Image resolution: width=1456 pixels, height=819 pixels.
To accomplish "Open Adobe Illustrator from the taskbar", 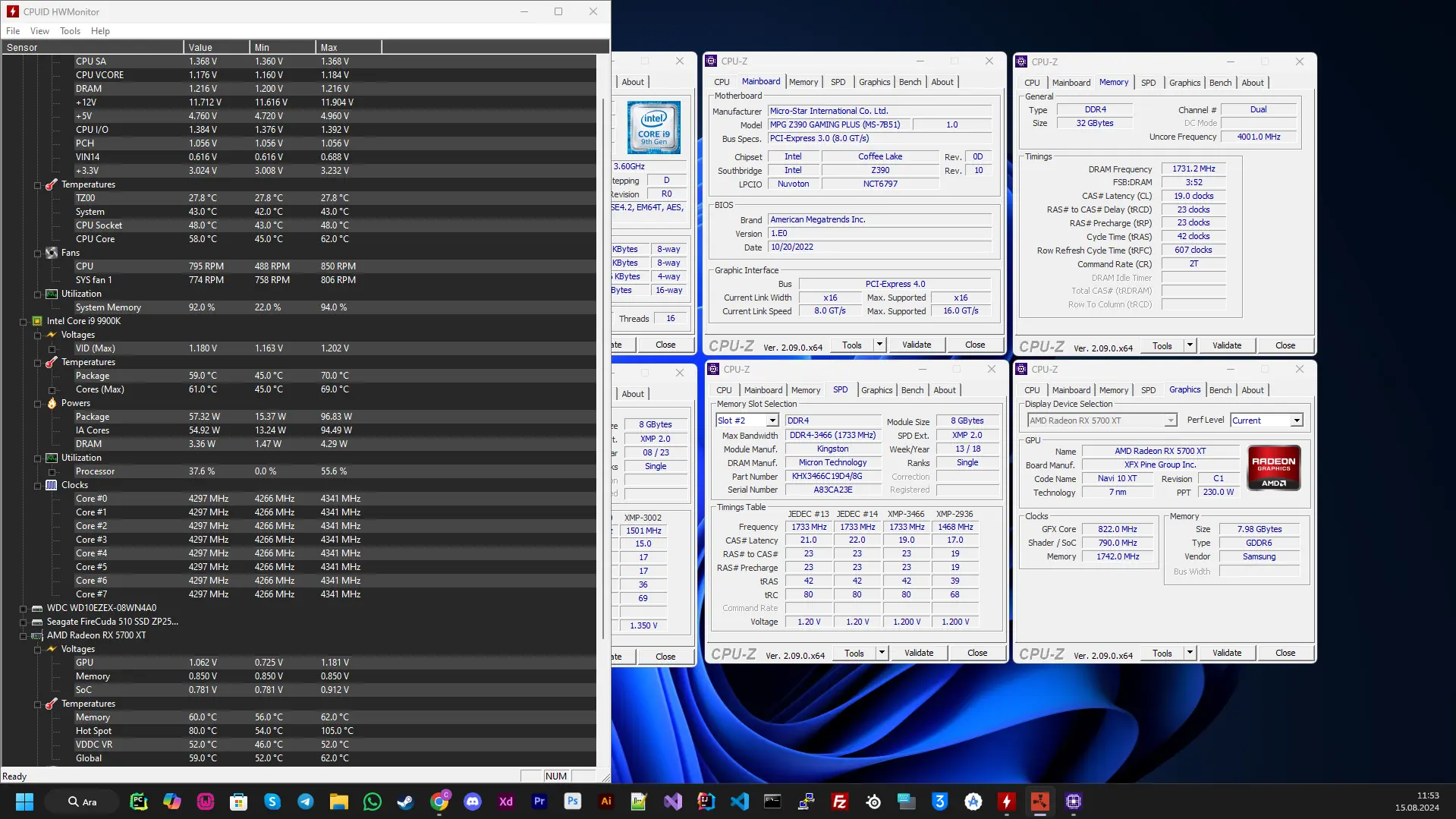I will click(606, 802).
